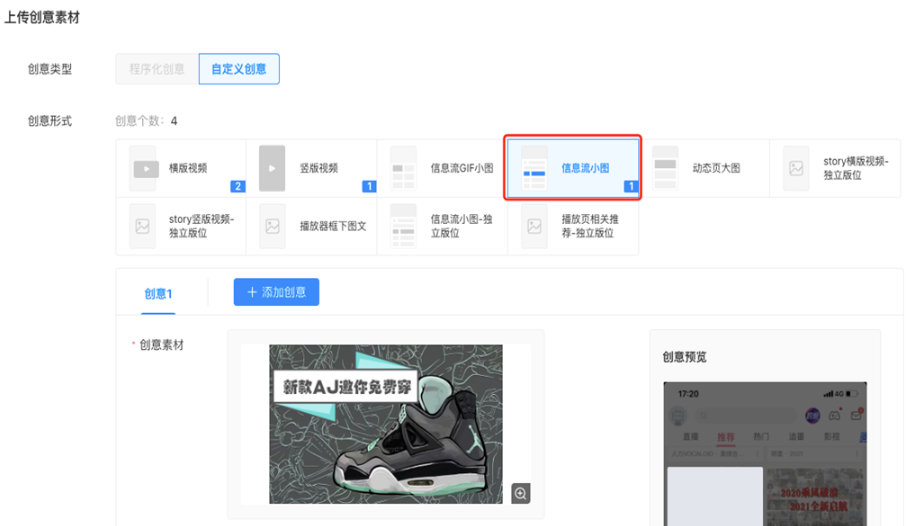
Task: Choose the 信息流小图 format card
Action: pos(573,168)
